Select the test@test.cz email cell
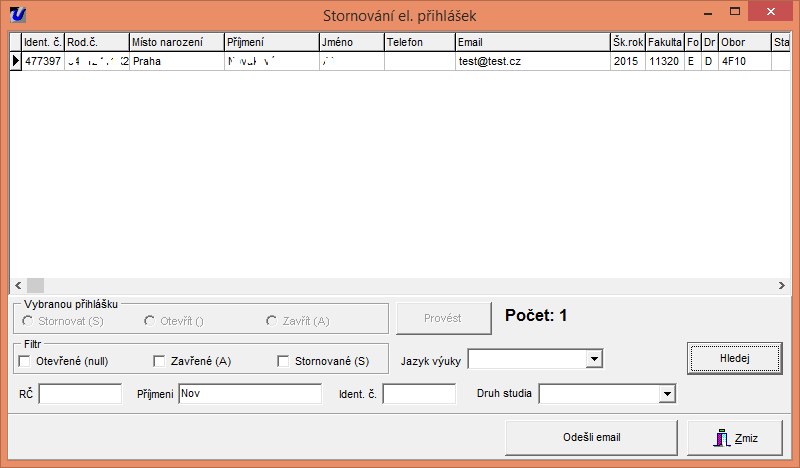The height and width of the screenshot is (468, 800). (531, 61)
